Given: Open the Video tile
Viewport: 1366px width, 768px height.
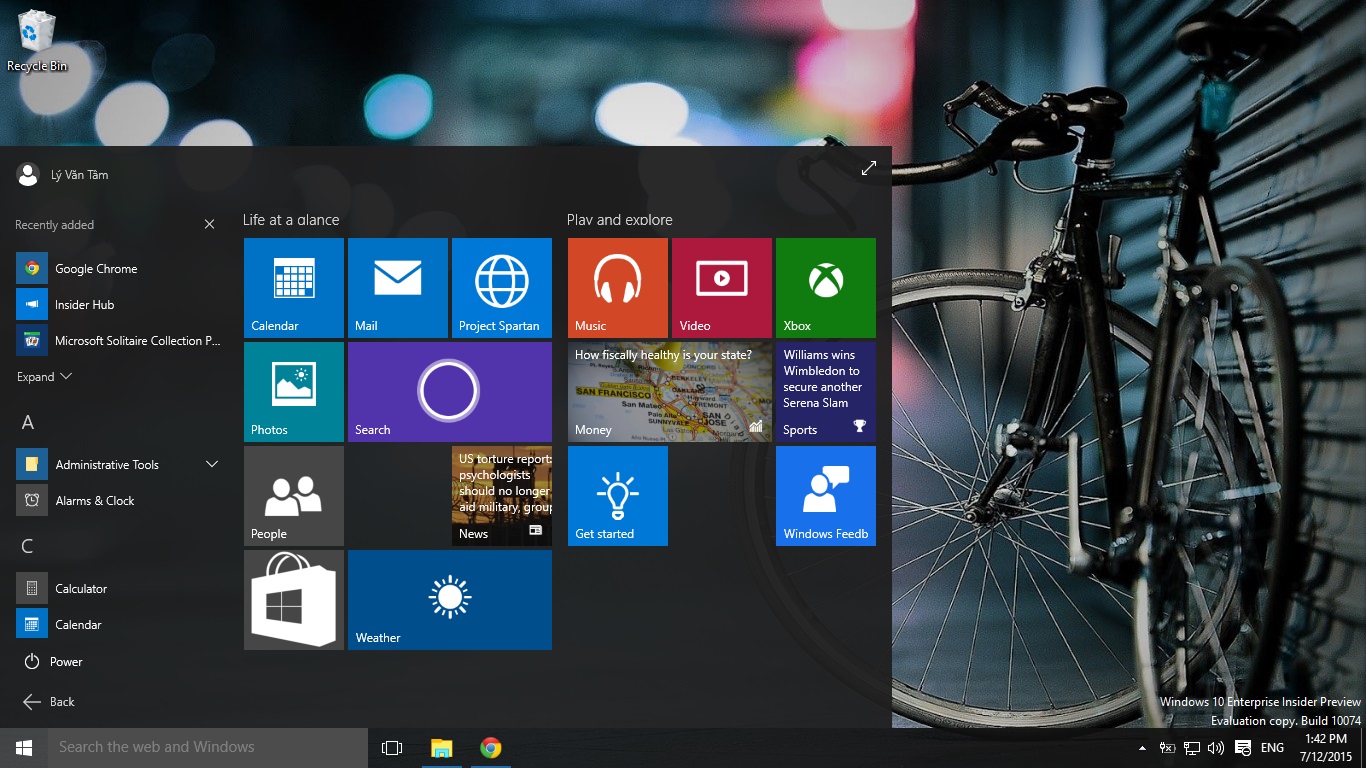Looking at the screenshot, I should (722, 288).
